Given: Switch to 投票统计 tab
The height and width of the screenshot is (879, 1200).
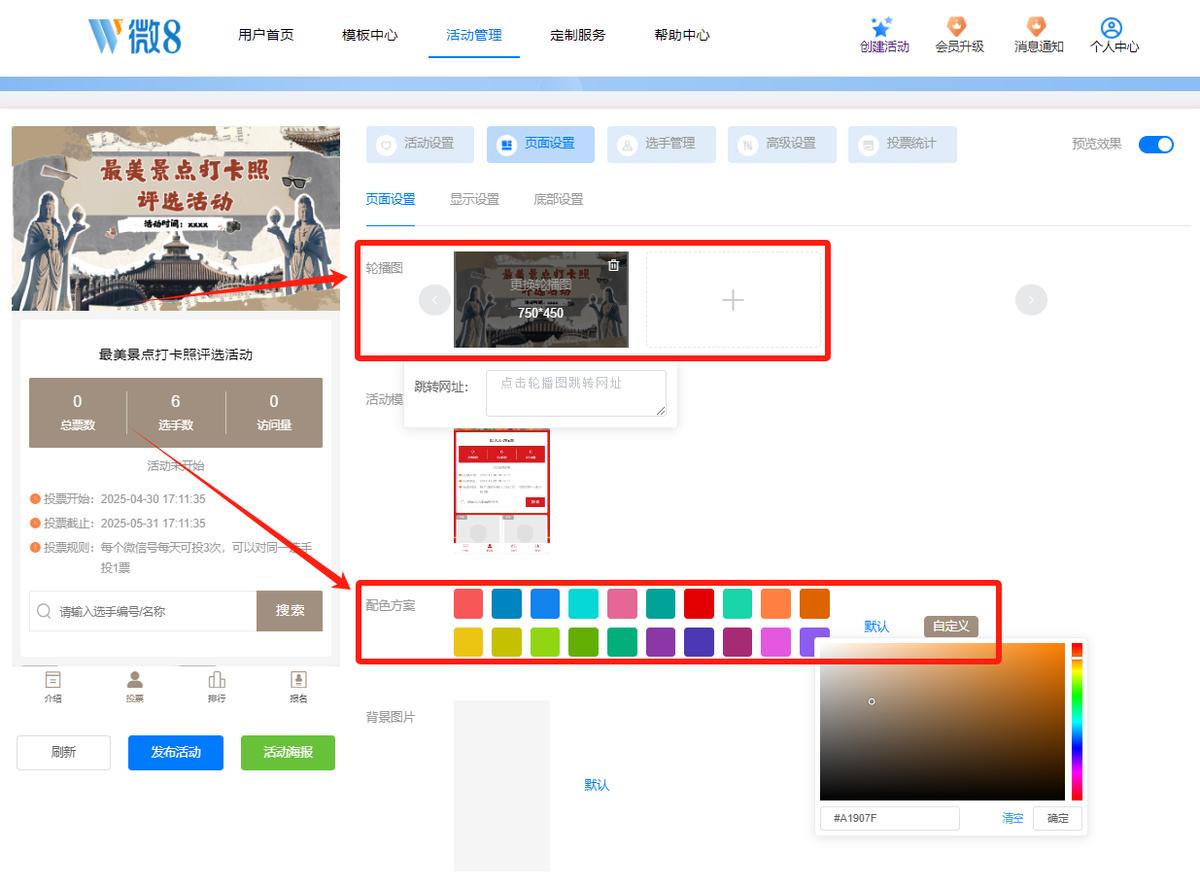Looking at the screenshot, I should (x=902, y=144).
